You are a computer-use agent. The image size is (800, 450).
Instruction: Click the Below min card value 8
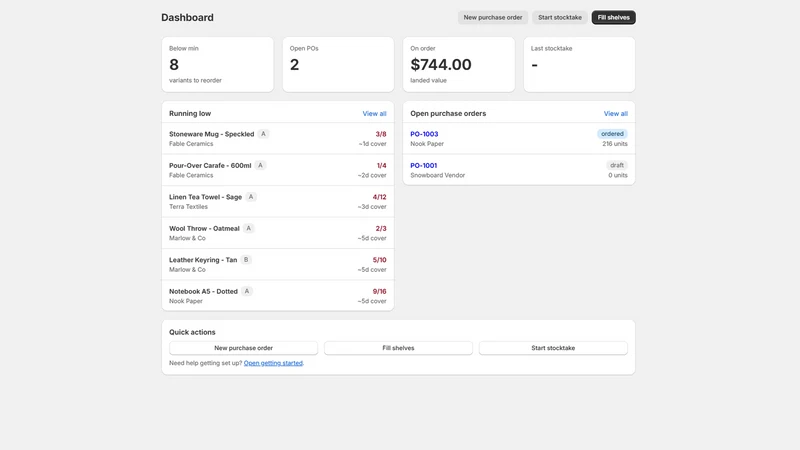click(174, 65)
